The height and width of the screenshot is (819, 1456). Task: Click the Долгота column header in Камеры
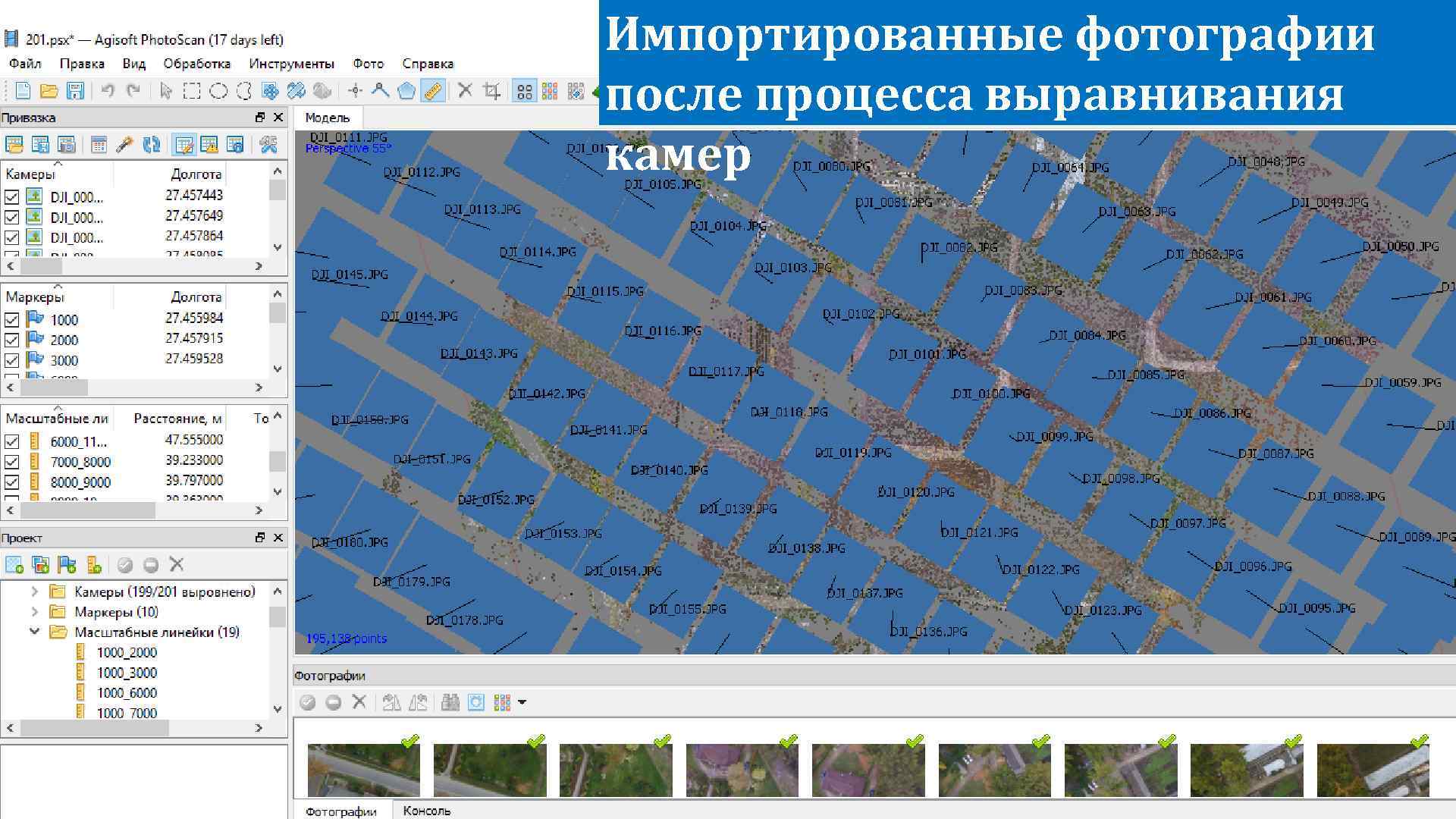pyautogui.click(x=196, y=174)
